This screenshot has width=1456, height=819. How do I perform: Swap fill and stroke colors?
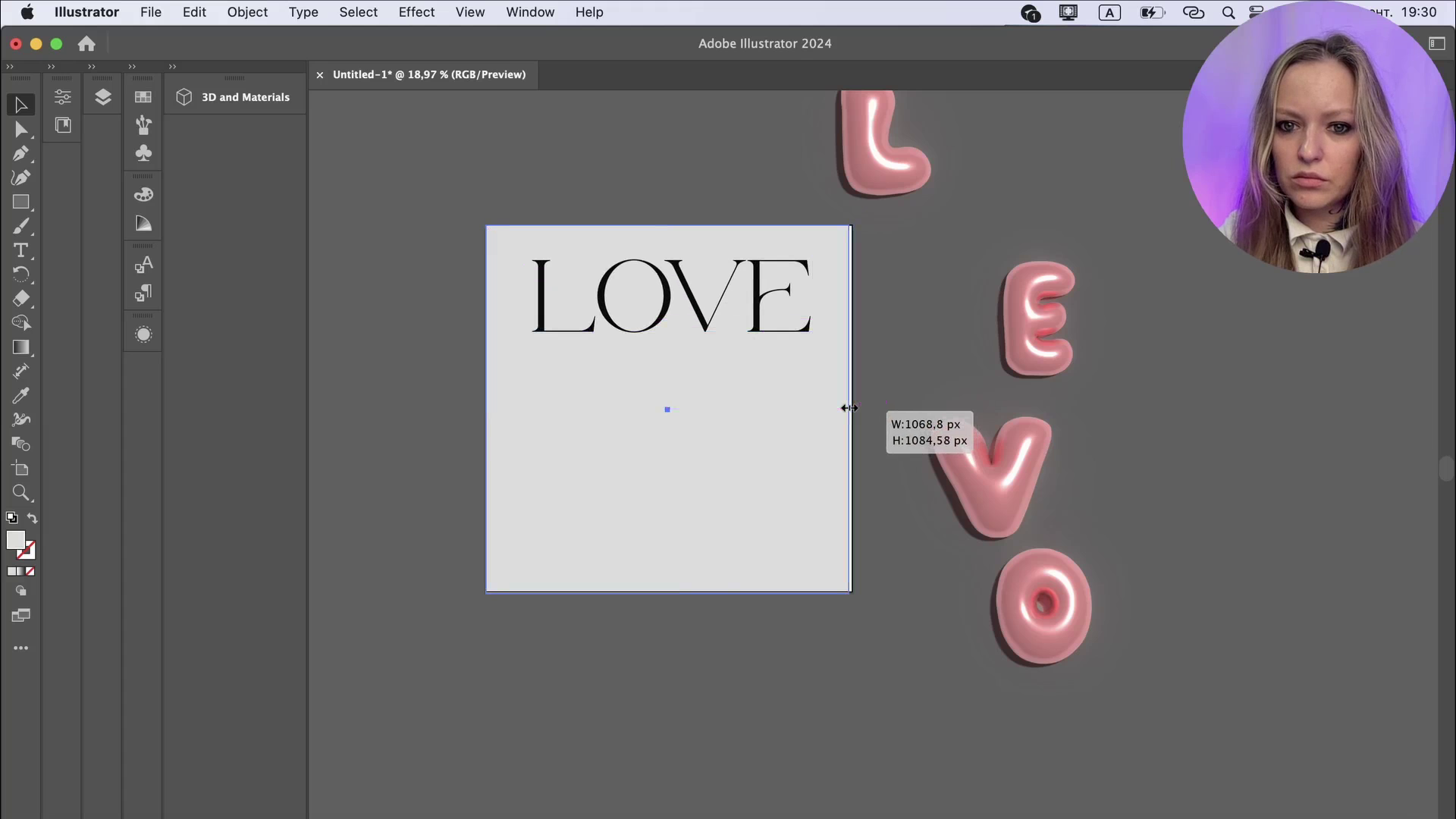33,518
